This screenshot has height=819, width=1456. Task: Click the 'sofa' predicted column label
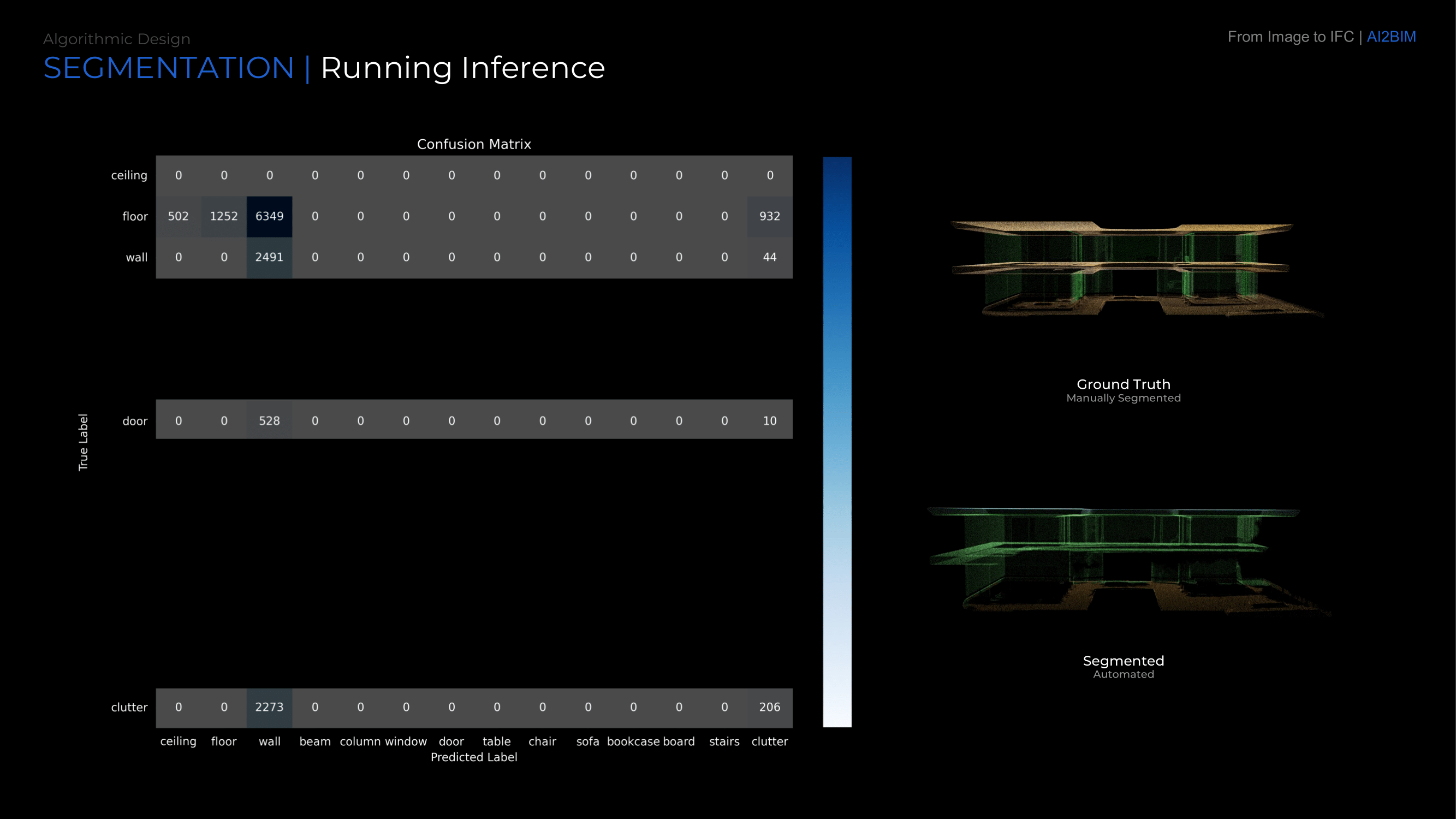click(588, 741)
